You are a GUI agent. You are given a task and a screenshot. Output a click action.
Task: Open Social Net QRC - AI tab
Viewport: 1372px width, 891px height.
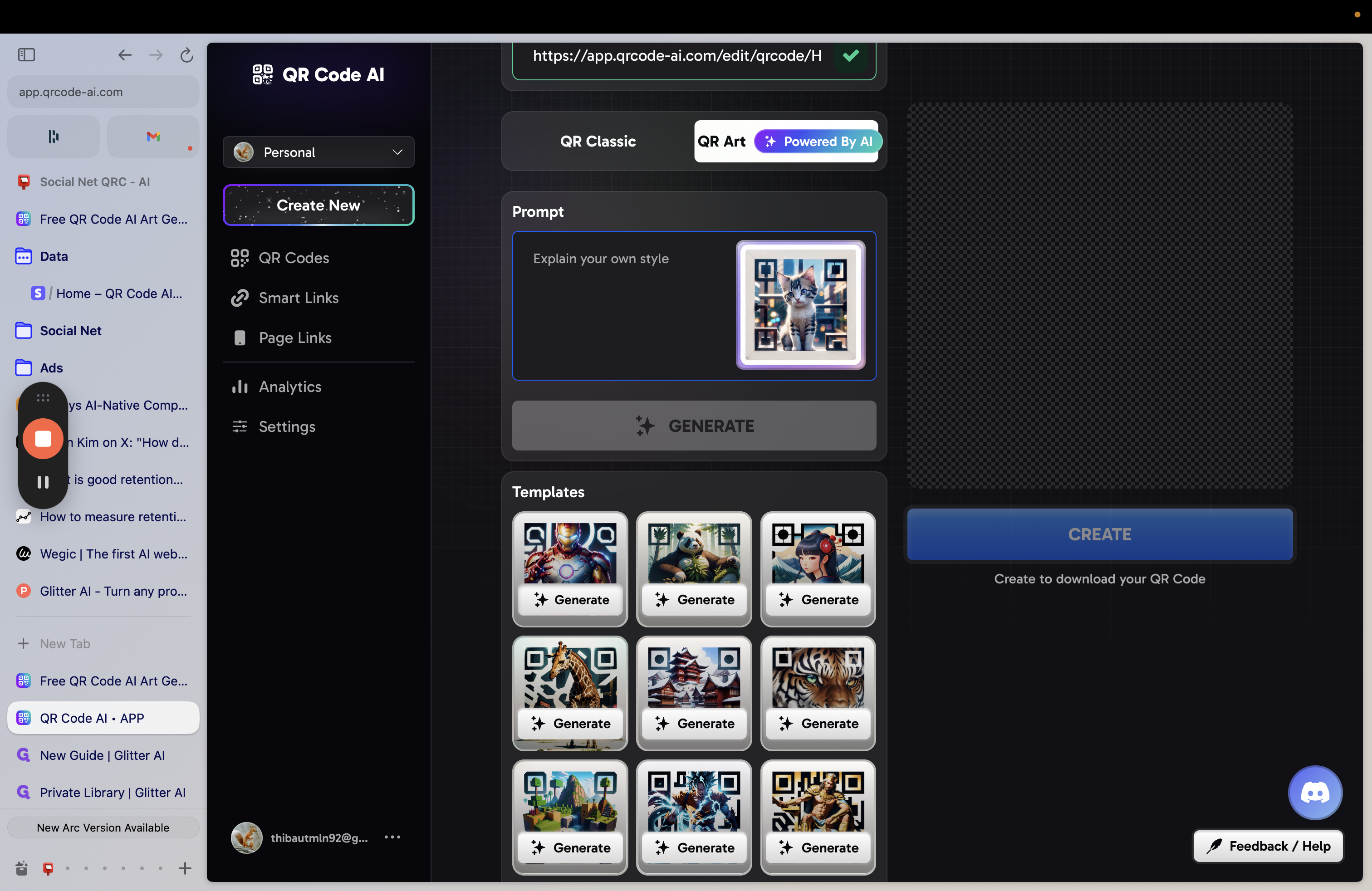tap(103, 181)
